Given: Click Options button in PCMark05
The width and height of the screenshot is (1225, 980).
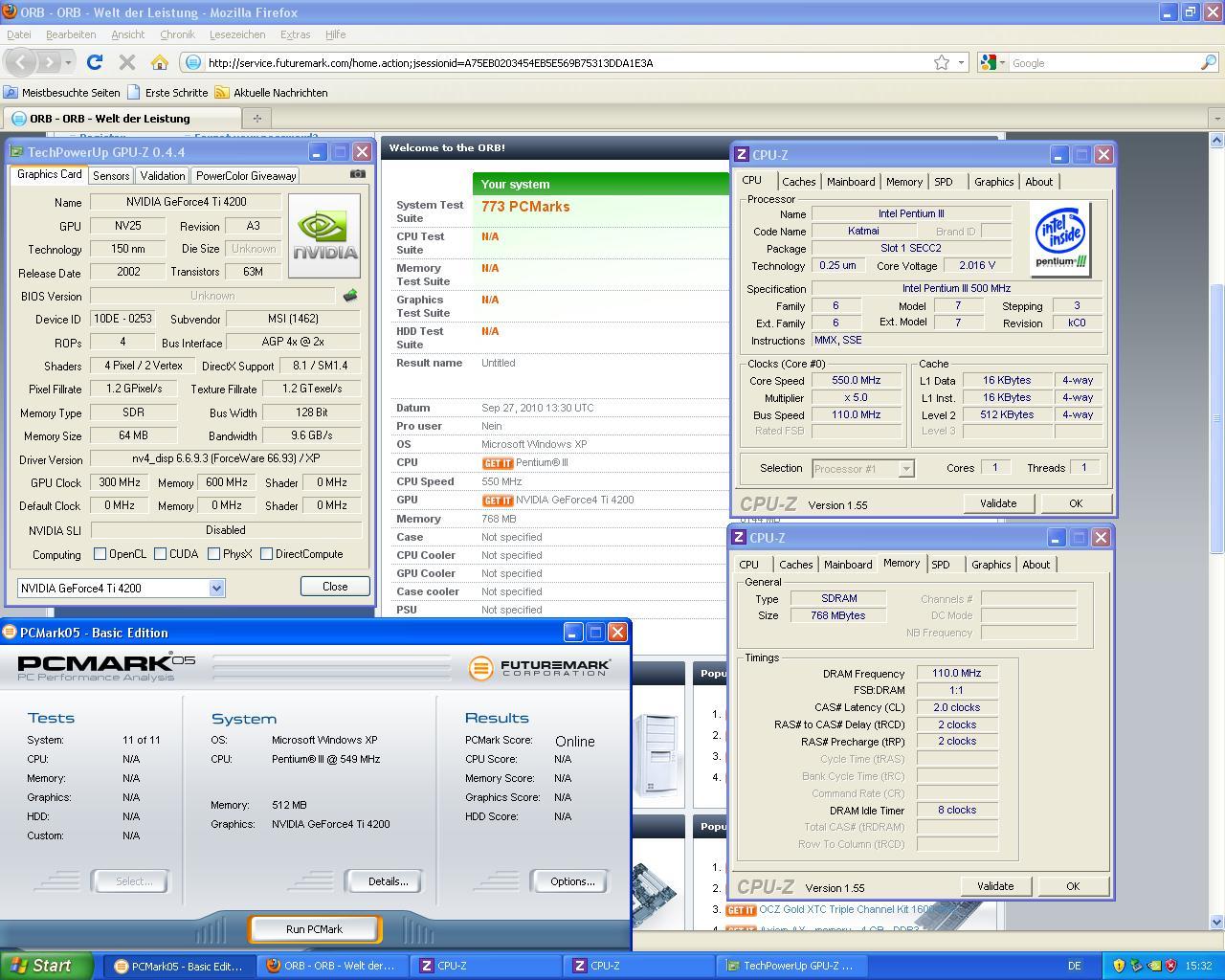Looking at the screenshot, I should coord(572,881).
